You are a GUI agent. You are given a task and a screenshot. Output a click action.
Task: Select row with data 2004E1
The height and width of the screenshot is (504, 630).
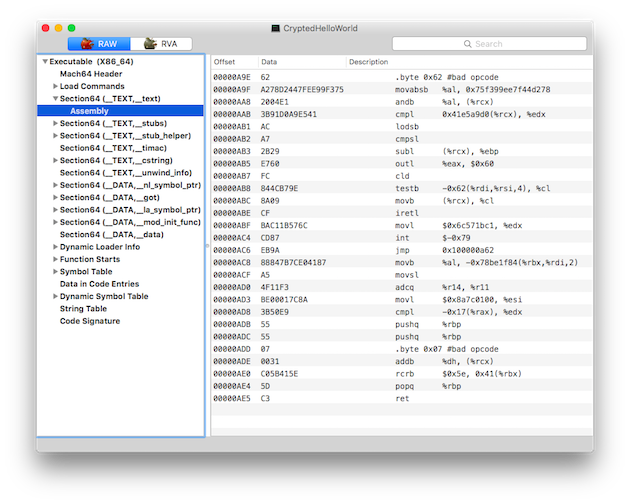(402, 102)
